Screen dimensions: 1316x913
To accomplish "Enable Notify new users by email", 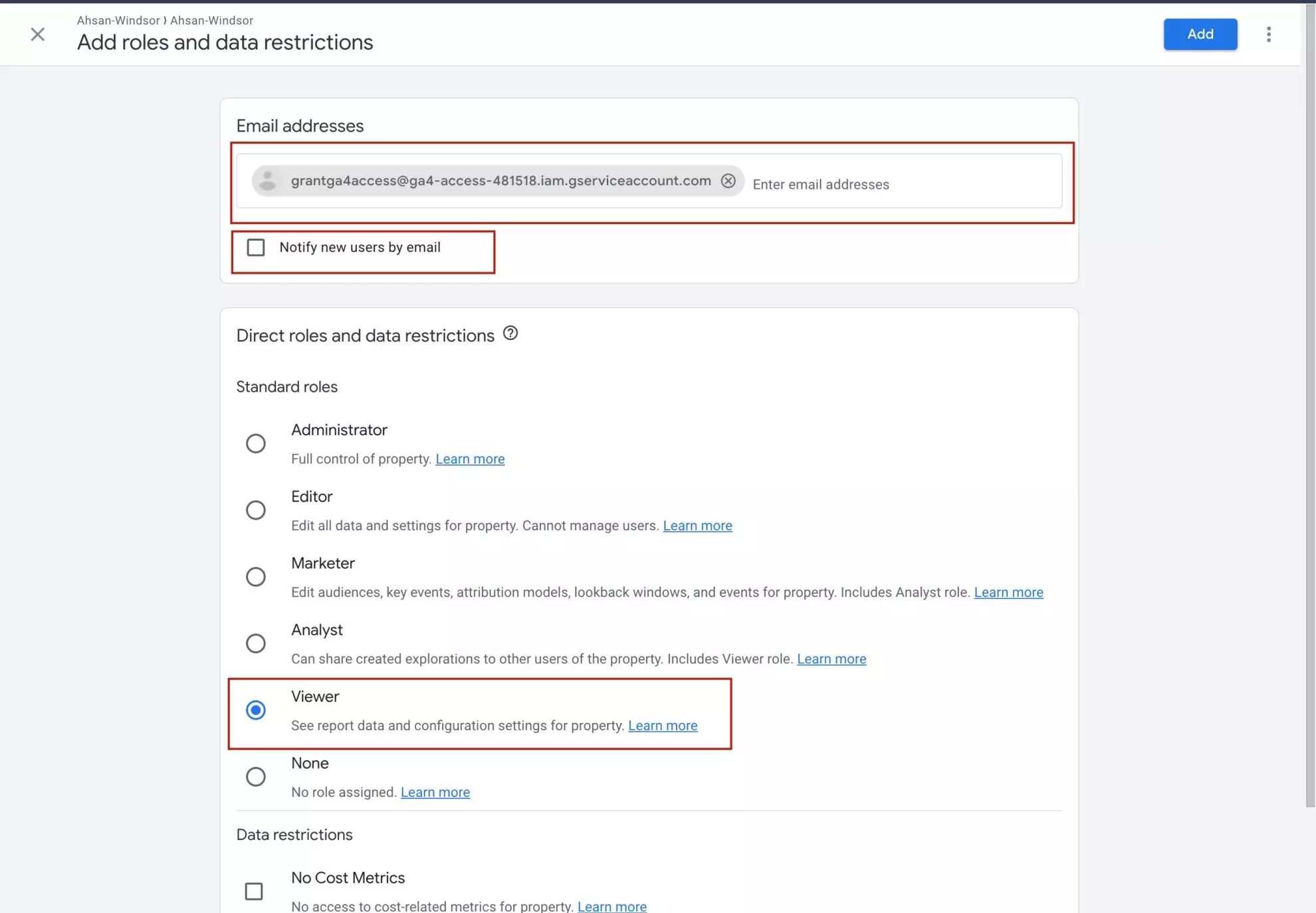I will (x=256, y=248).
